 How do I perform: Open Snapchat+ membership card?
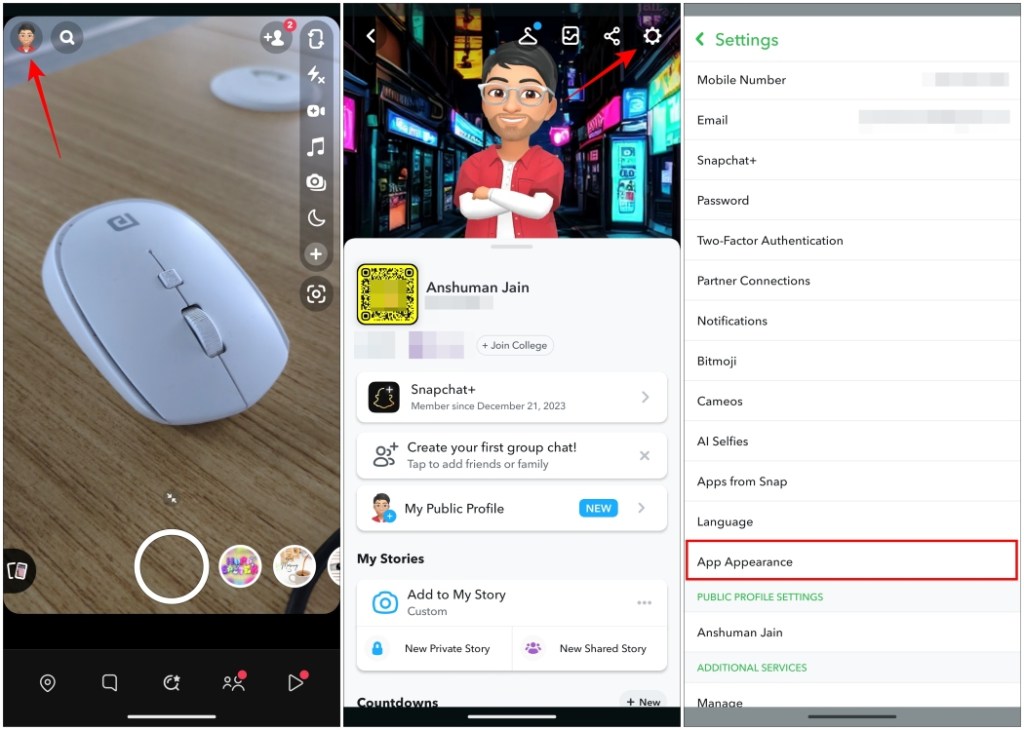(x=511, y=397)
